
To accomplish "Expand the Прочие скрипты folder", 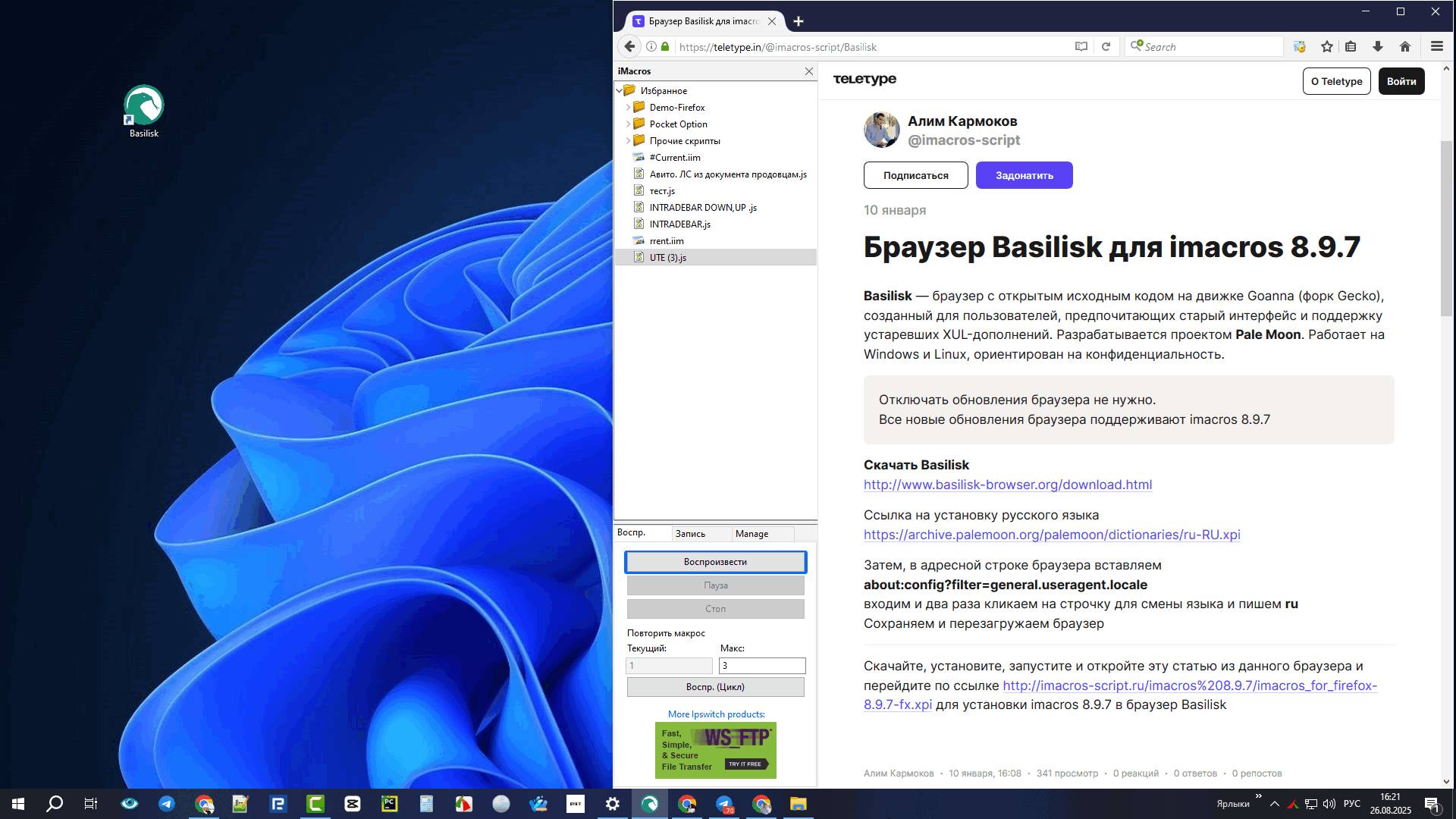I will 628,141.
